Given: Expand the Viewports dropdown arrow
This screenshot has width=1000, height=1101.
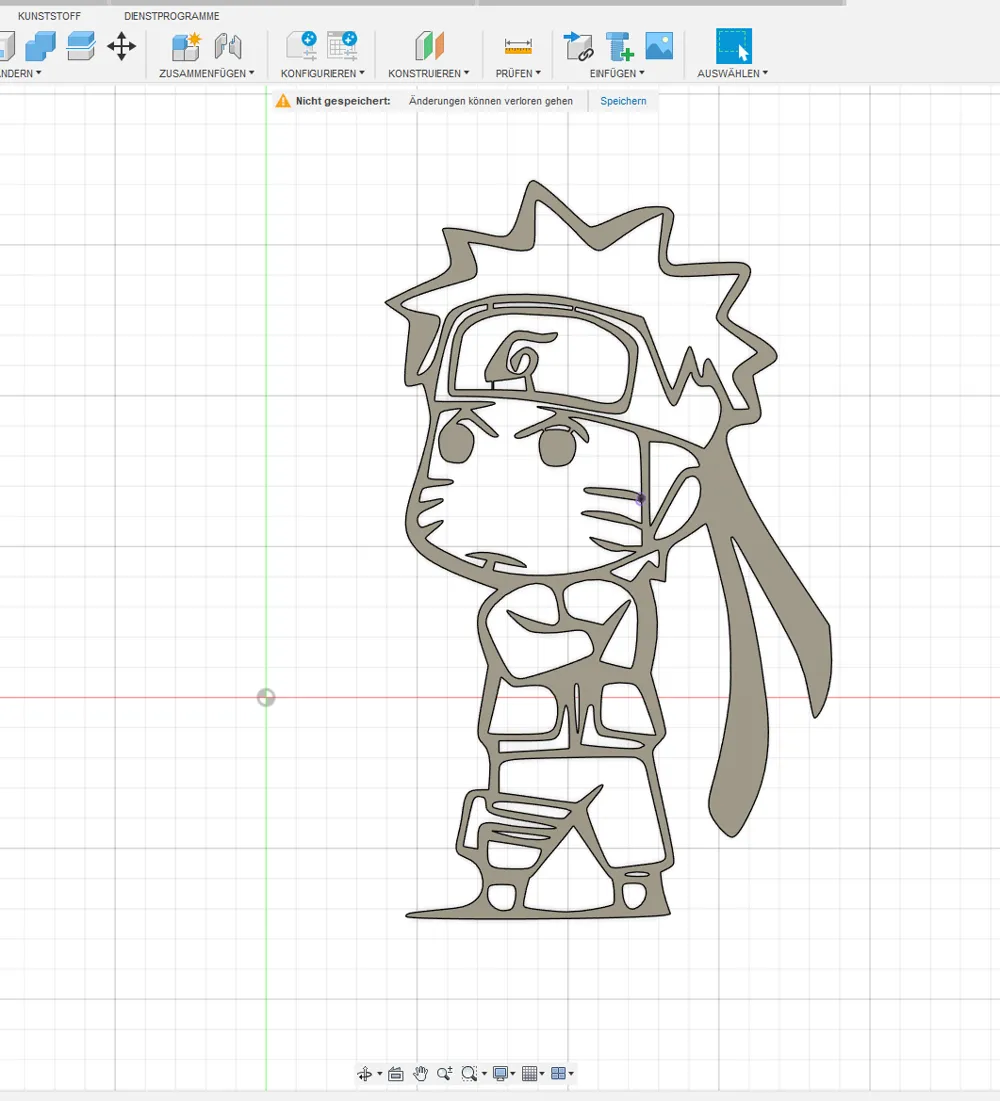Looking at the screenshot, I should [x=571, y=1074].
